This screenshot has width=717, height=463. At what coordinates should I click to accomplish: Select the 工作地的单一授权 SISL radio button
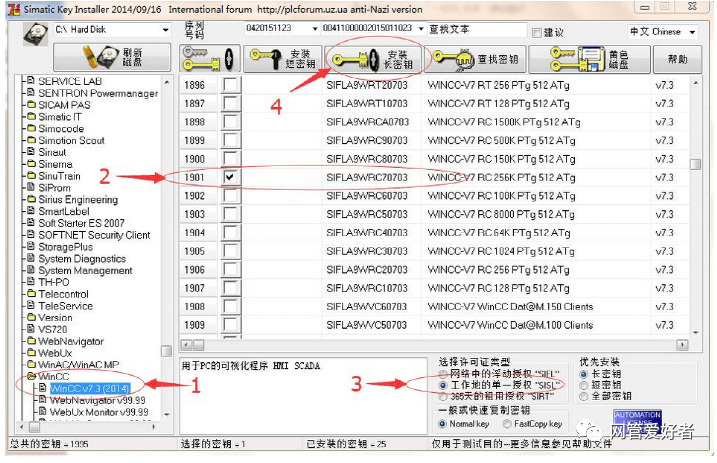(443, 385)
